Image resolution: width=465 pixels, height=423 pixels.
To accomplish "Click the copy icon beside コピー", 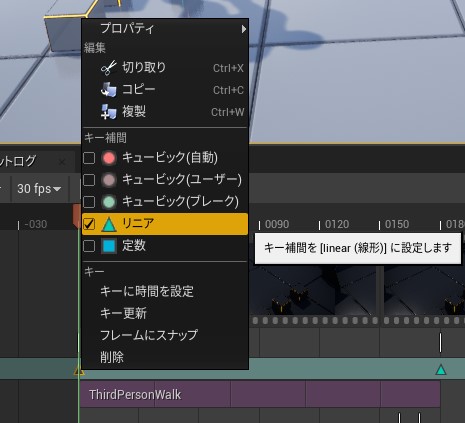I will coord(109,90).
